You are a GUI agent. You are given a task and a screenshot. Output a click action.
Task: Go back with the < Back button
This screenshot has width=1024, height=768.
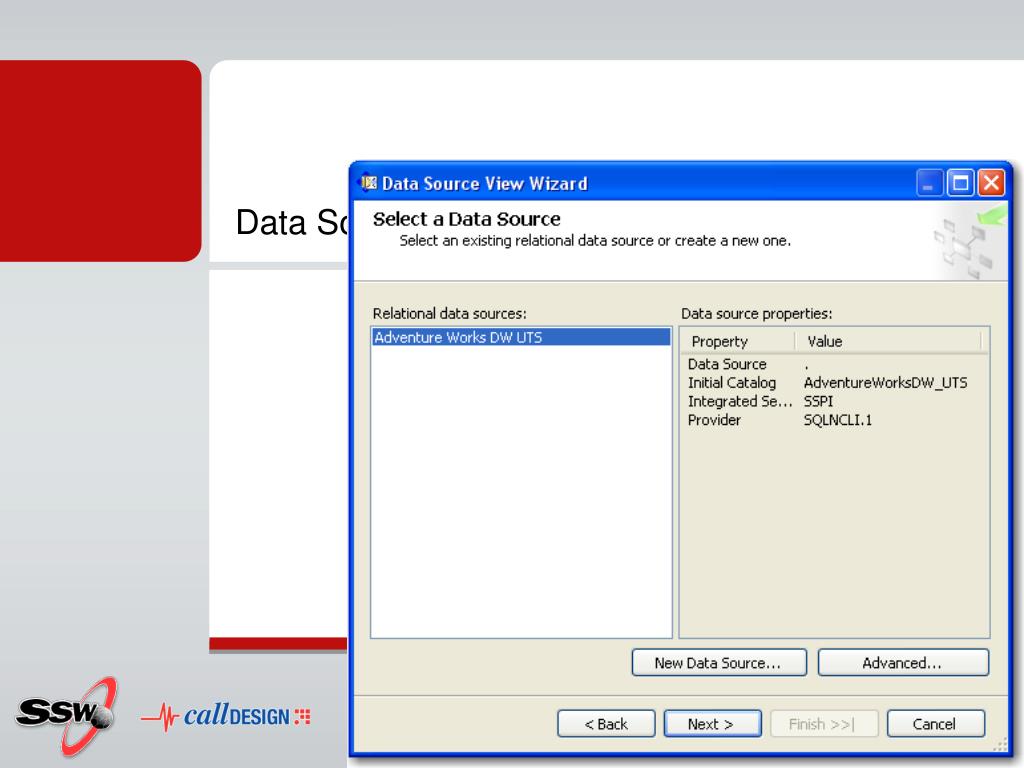click(606, 724)
